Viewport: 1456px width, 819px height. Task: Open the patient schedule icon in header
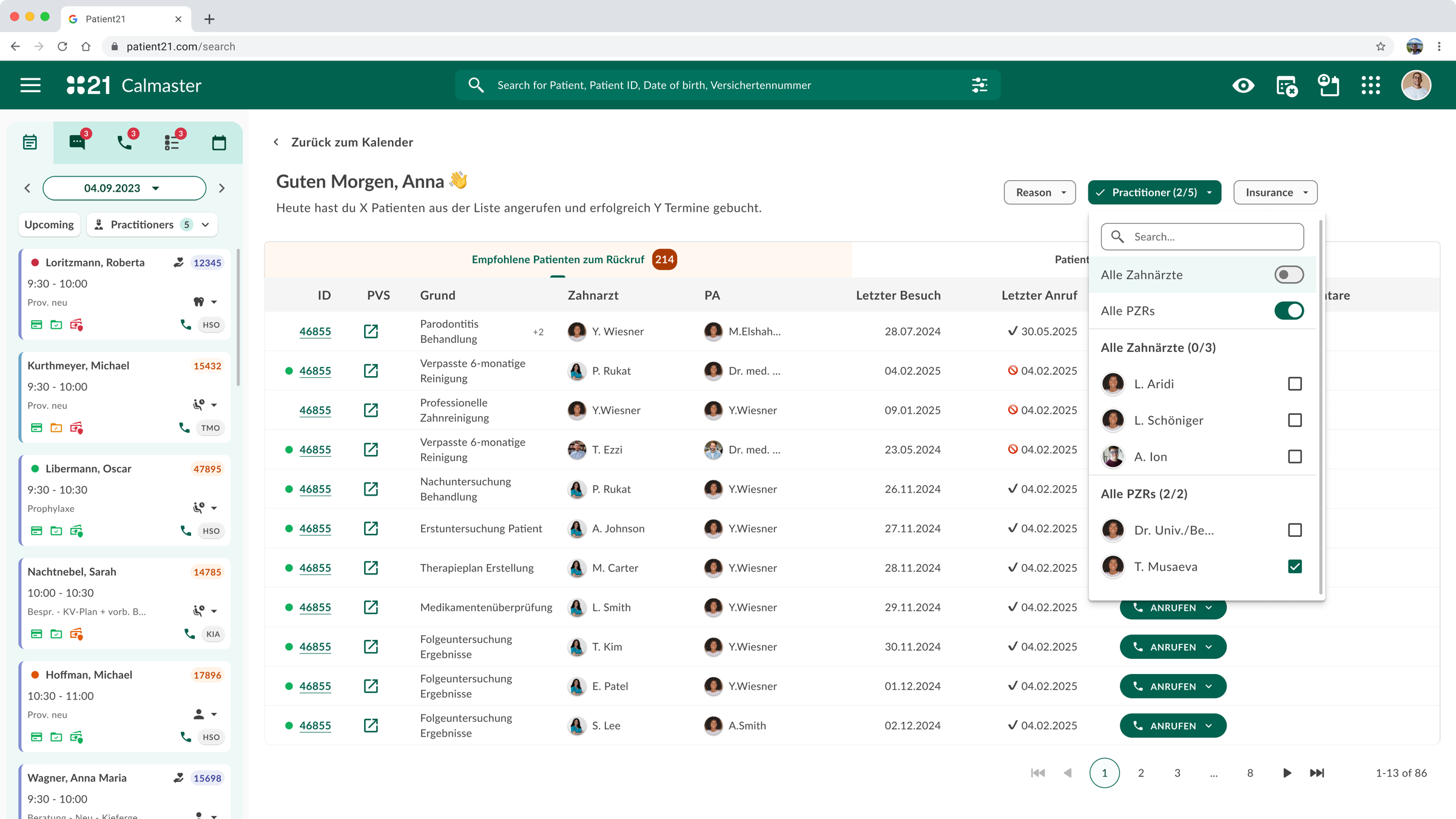coord(1329,86)
